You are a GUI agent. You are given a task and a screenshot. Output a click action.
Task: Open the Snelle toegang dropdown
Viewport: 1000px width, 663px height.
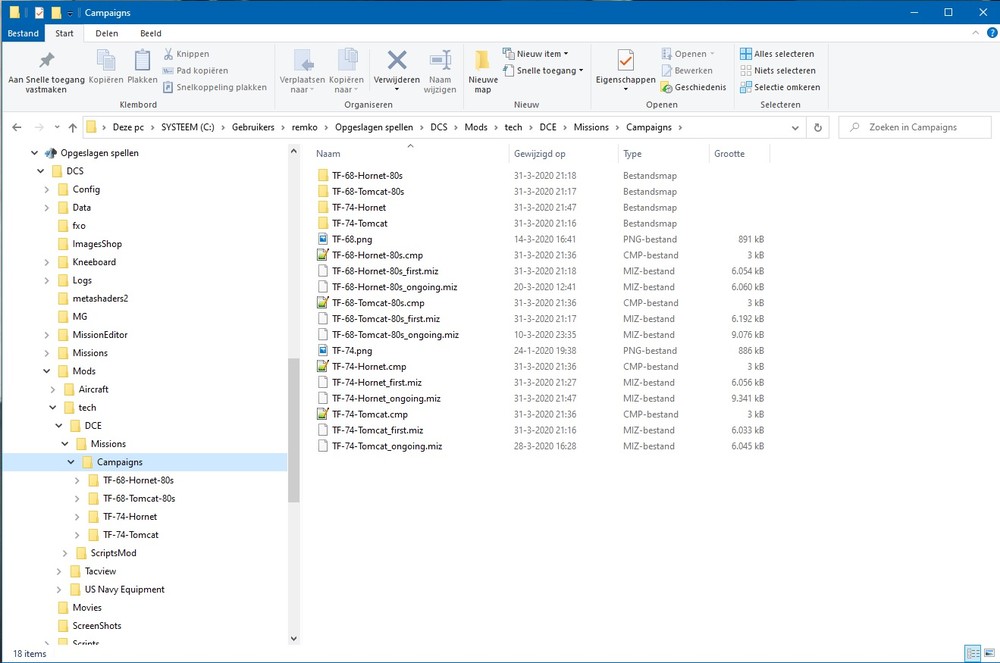coord(543,71)
